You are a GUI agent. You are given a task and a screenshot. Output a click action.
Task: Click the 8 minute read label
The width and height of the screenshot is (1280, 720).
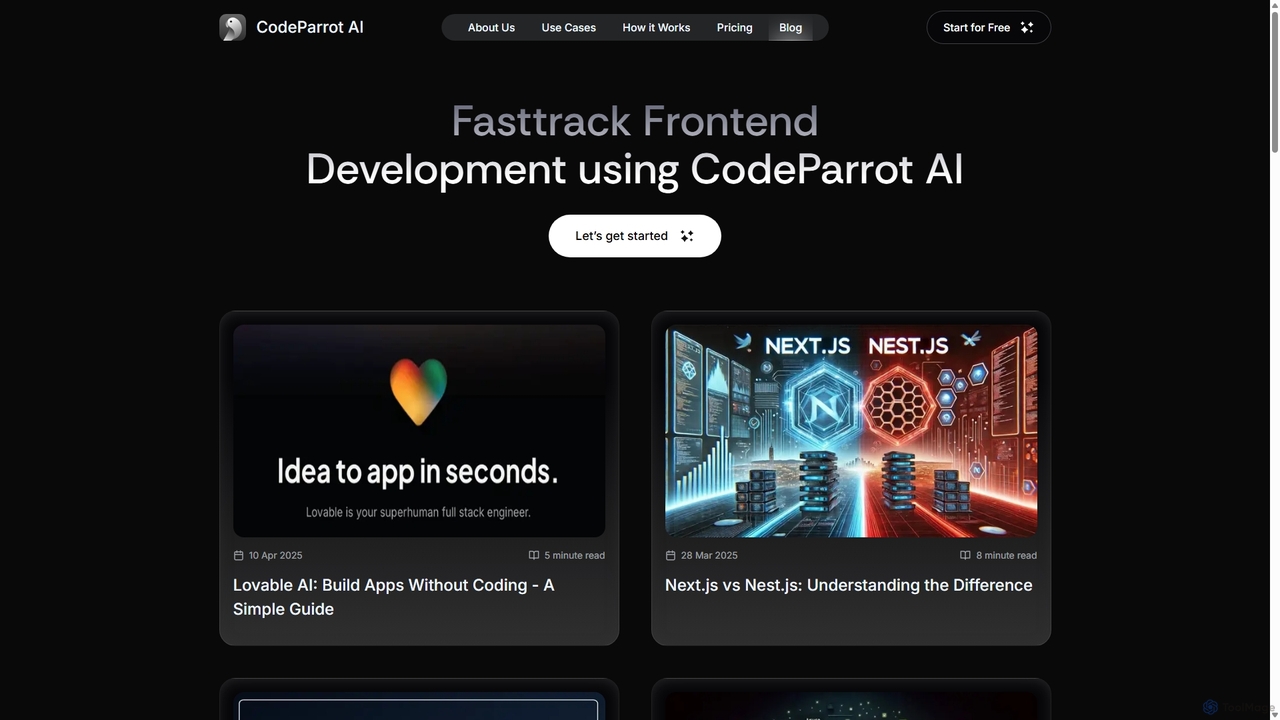[1006, 555]
